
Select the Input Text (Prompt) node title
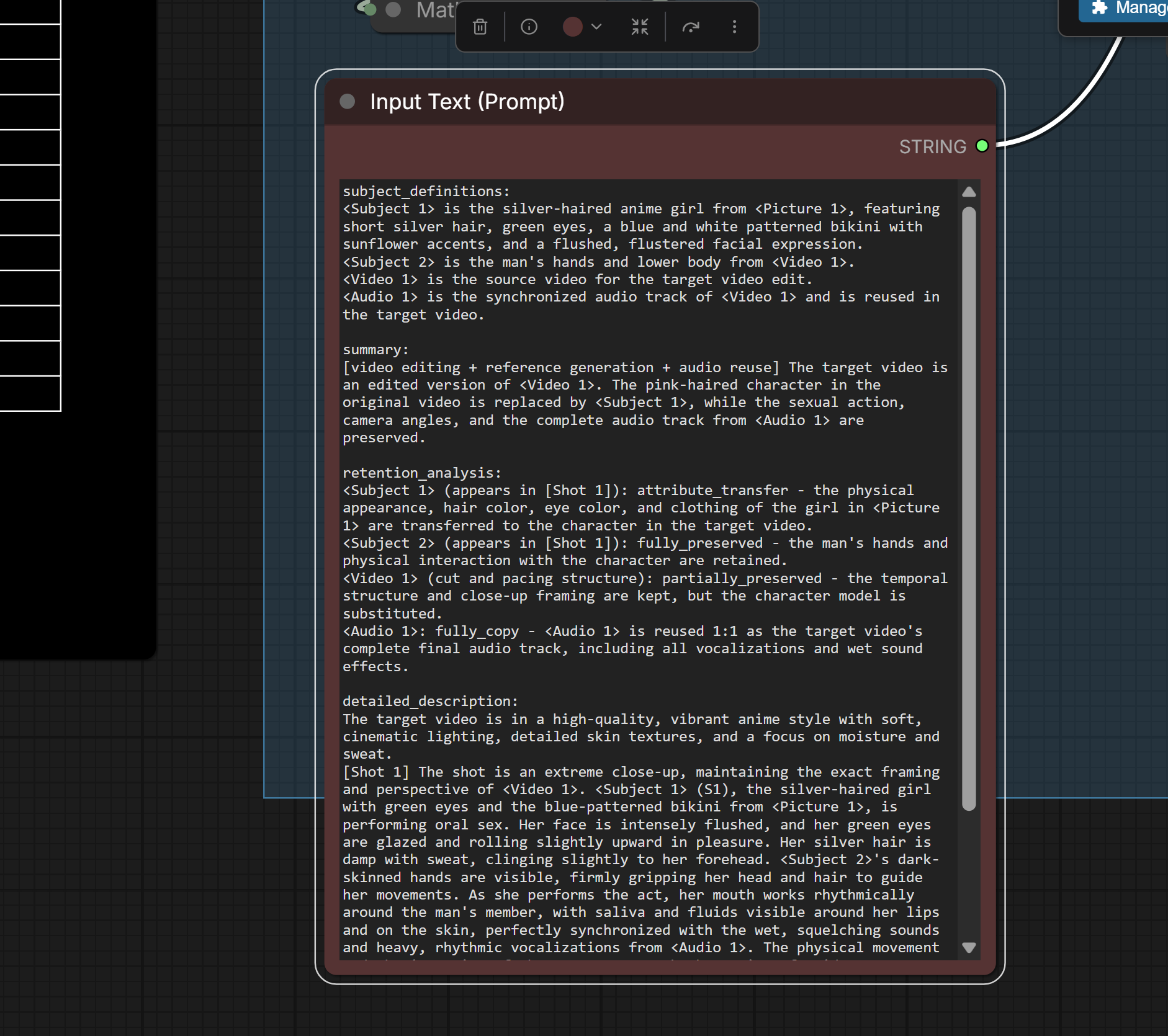467,102
